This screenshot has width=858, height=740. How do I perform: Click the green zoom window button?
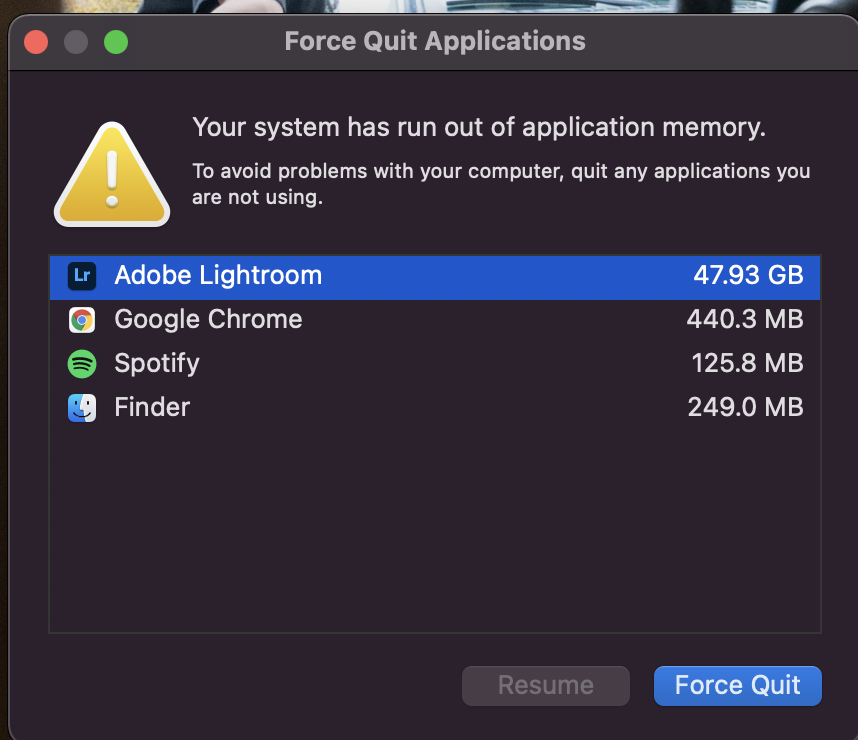coord(116,42)
